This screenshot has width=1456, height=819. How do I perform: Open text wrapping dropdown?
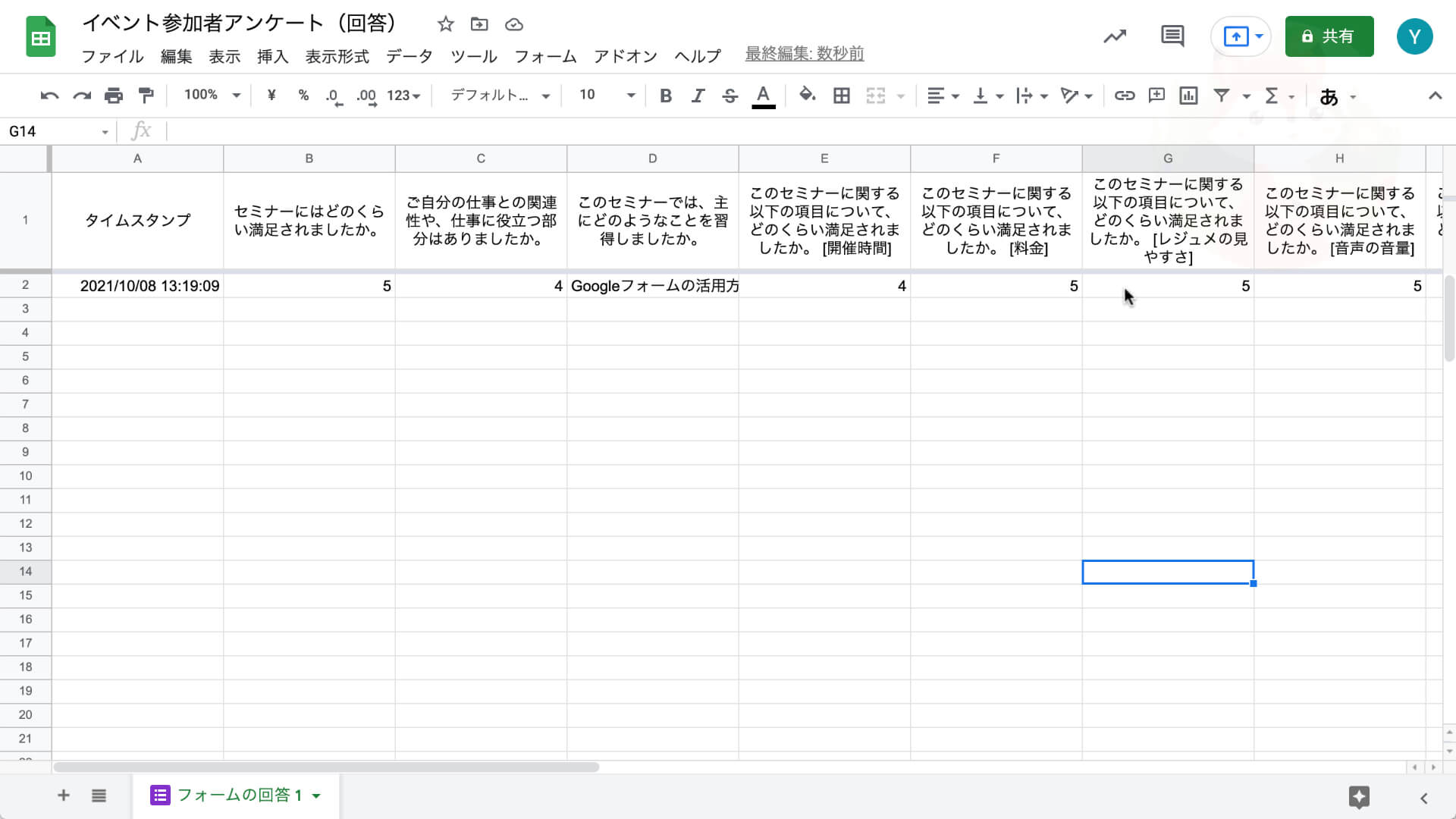coord(1032,96)
